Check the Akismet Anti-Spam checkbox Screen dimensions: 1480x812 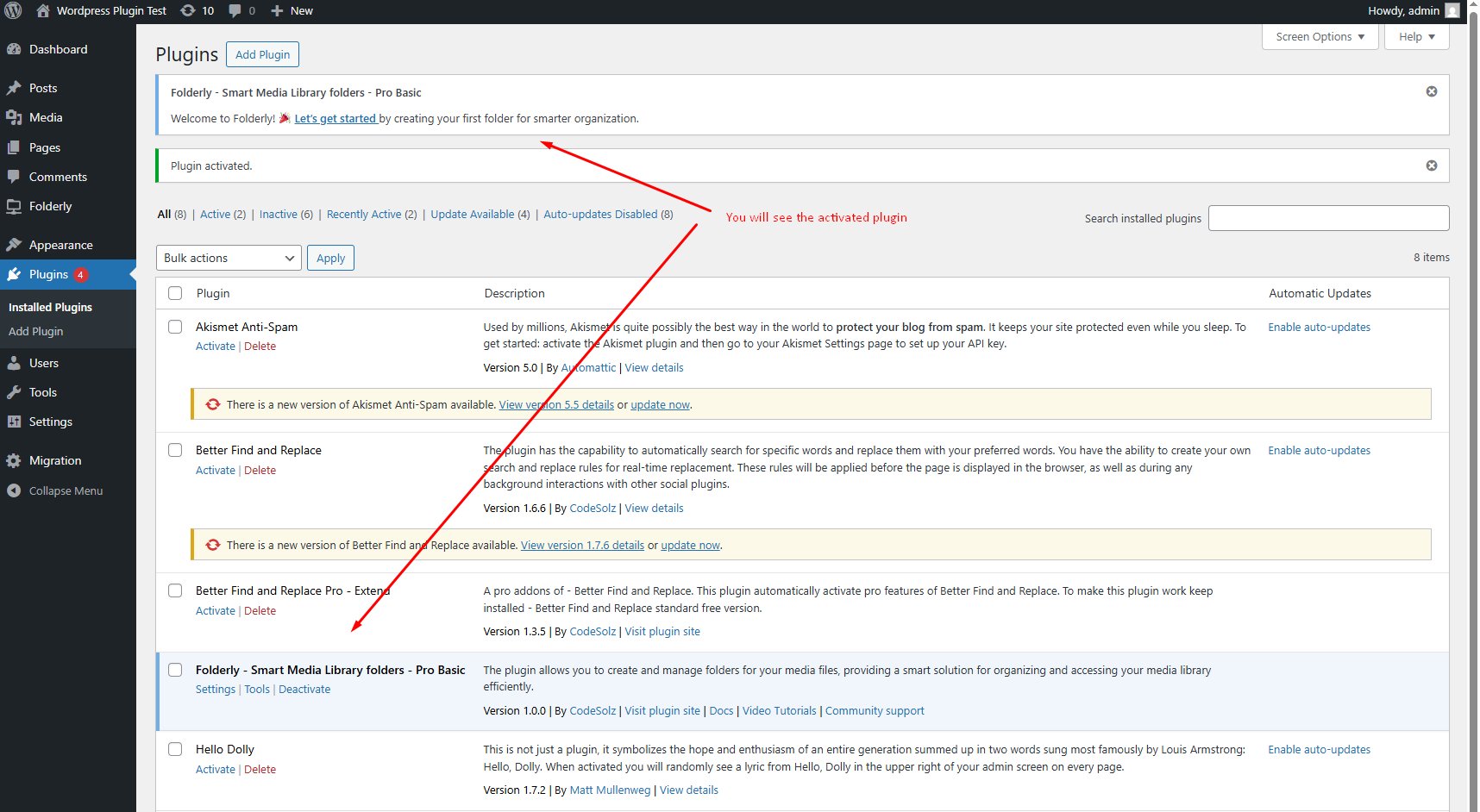pyautogui.click(x=175, y=327)
